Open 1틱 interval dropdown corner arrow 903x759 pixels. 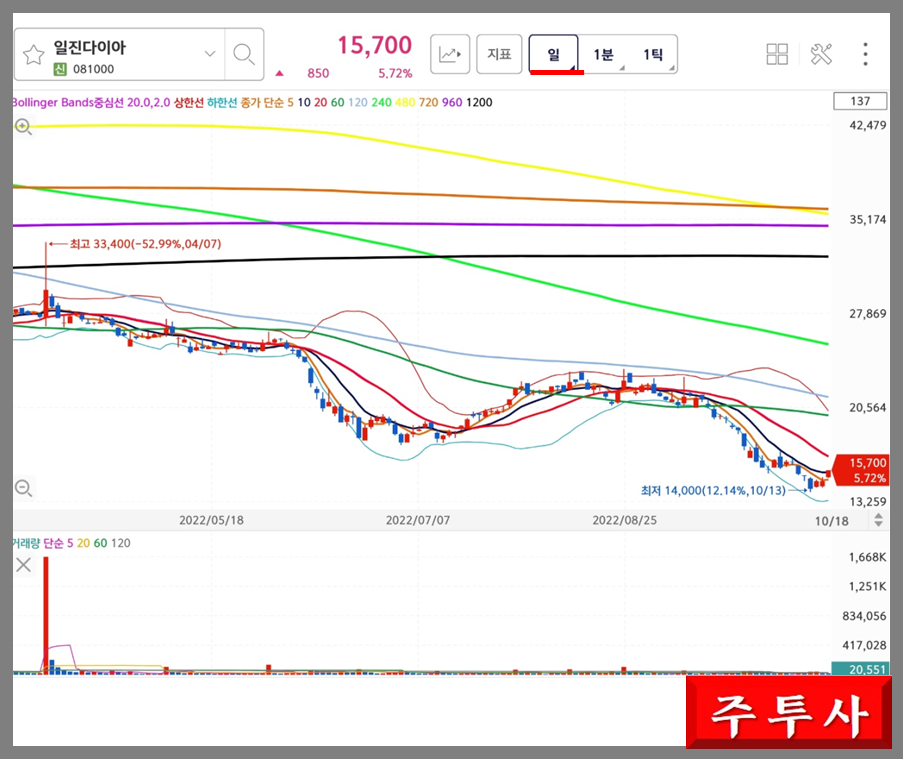click(x=671, y=68)
